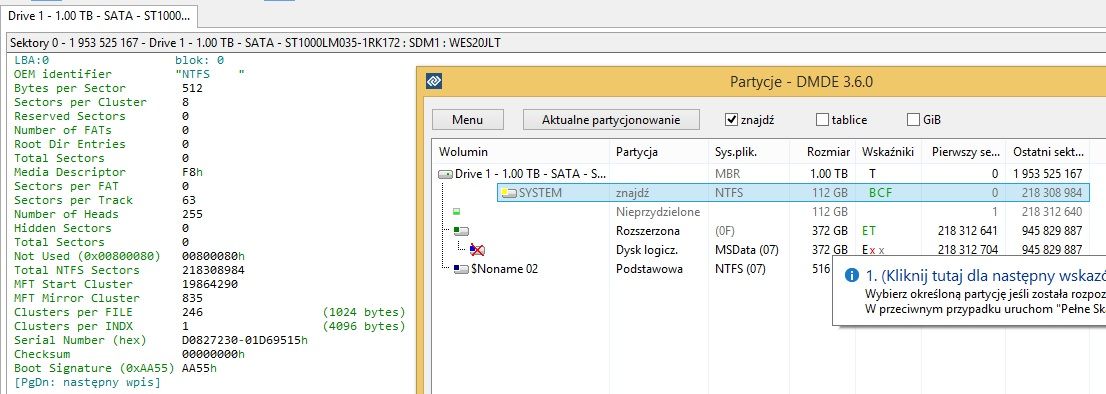Click the Dysk logicz. partition entry
The width and height of the screenshot is (1106, 394).
click(x=646, y=250)
